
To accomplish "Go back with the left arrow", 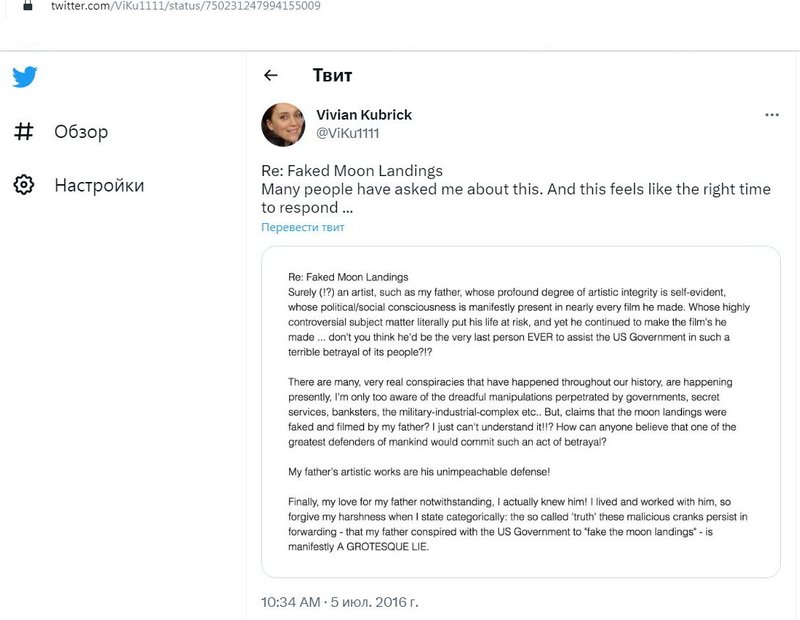I will click(271, 76).
